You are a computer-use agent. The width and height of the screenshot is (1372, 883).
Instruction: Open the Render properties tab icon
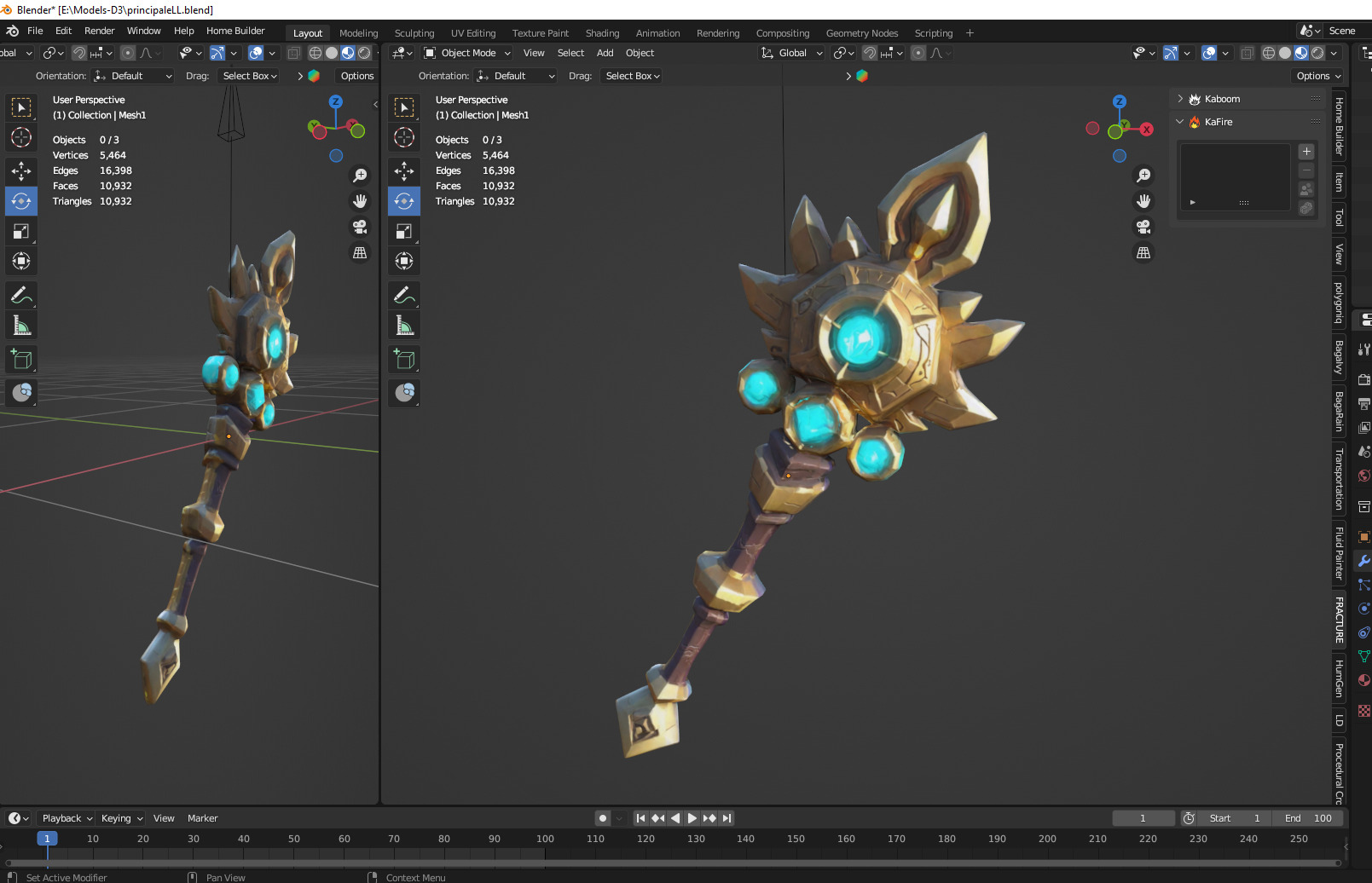coord(1363,379)
